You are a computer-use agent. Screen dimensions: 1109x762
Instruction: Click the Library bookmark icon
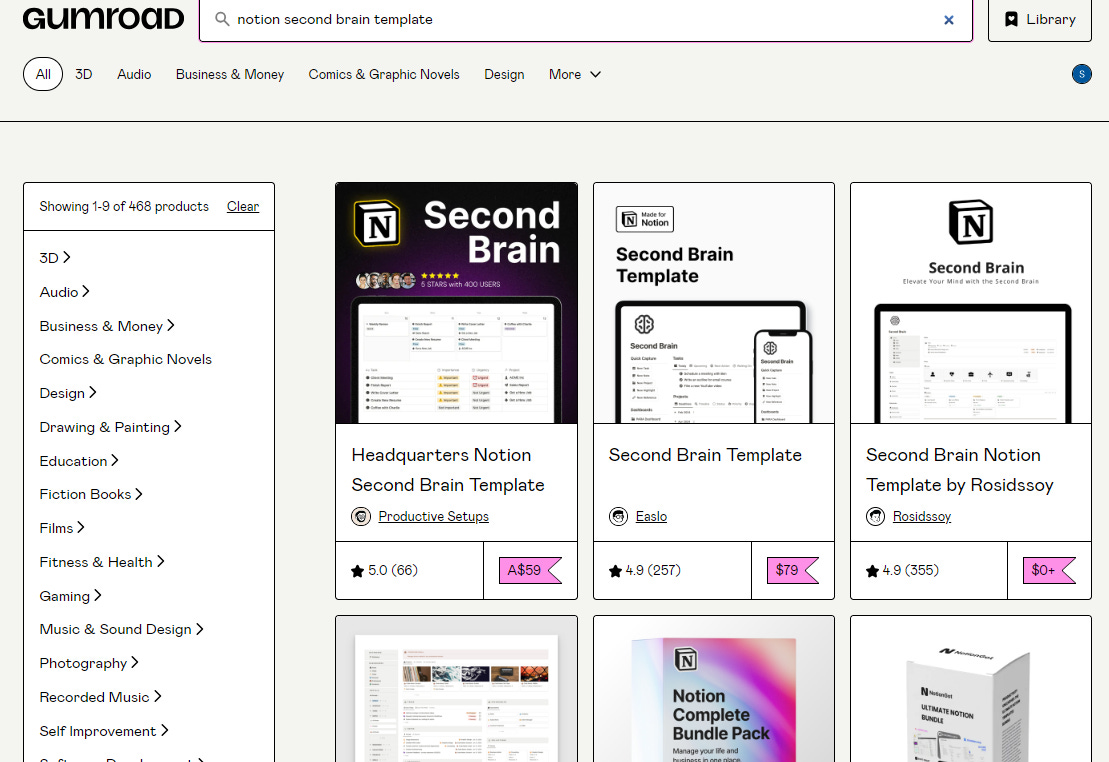(x=1011, y=19)
